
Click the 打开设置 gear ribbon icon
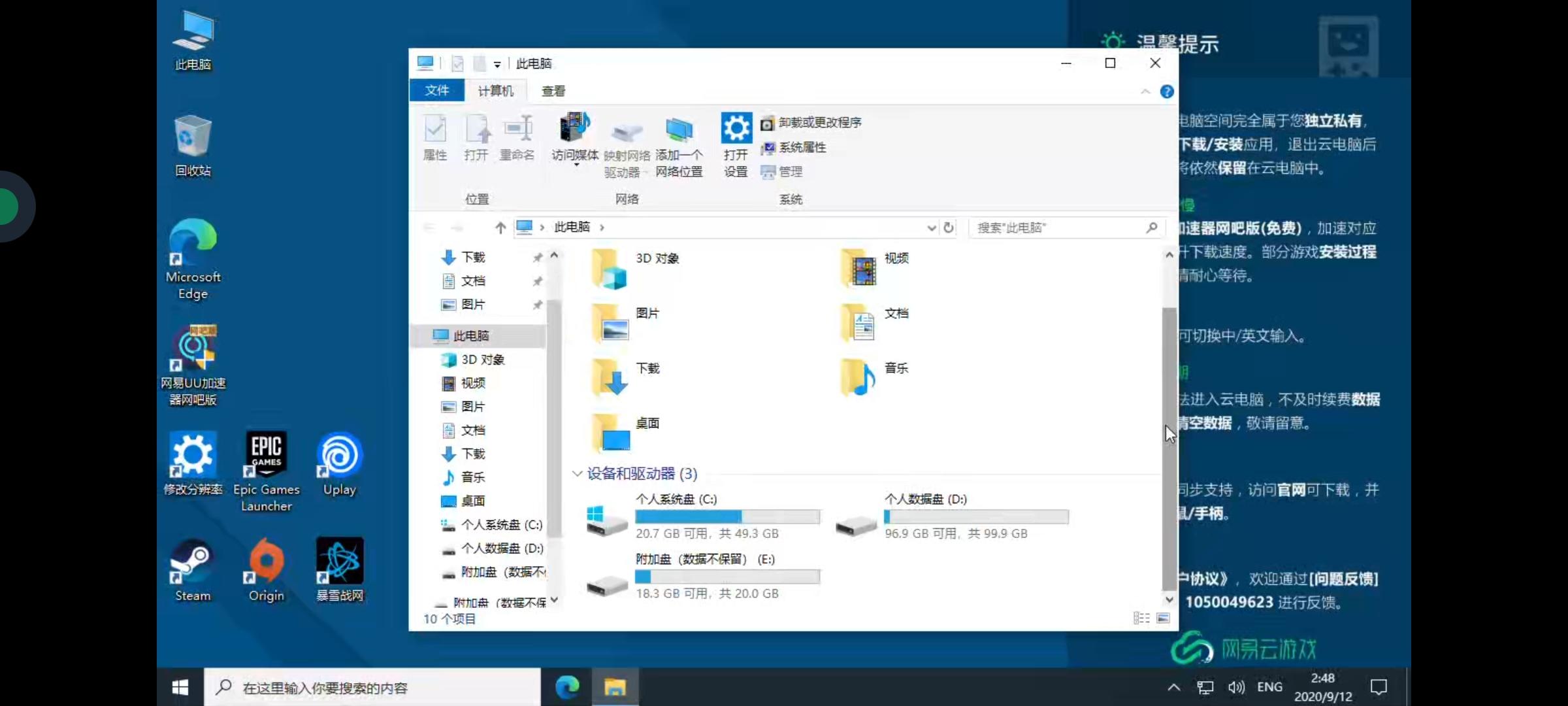(x=736, y=145)
